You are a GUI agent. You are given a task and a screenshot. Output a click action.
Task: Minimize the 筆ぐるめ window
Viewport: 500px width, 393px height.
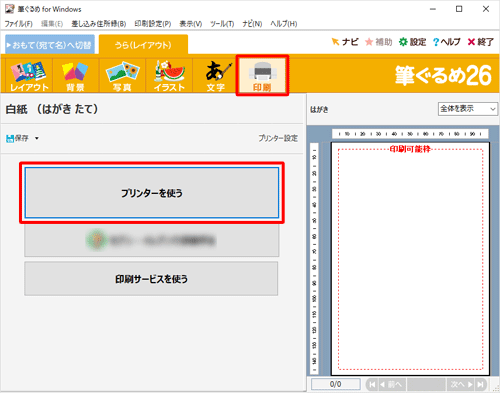433,9
